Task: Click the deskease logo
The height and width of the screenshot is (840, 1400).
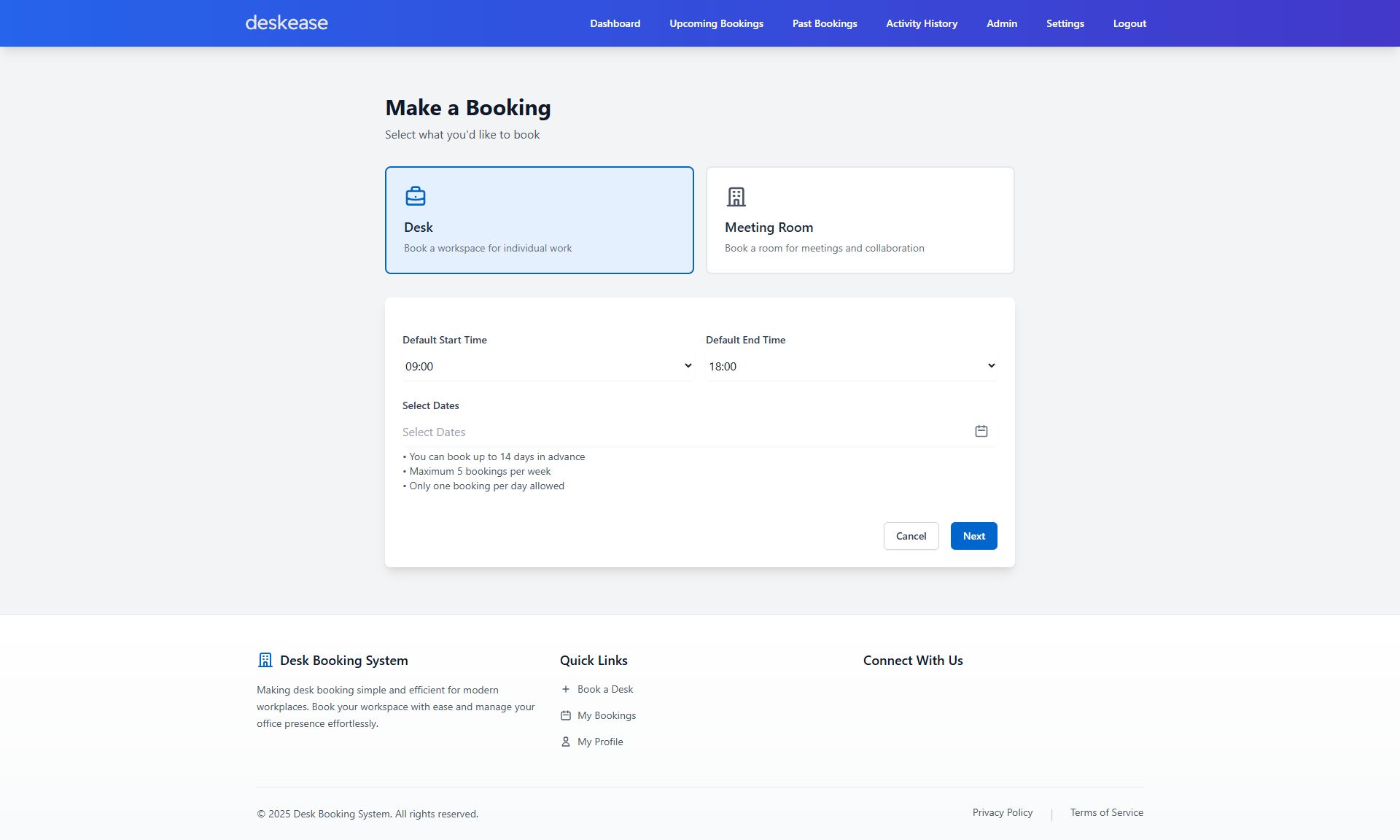Action: pyautogui.click(x=287, y=23)
